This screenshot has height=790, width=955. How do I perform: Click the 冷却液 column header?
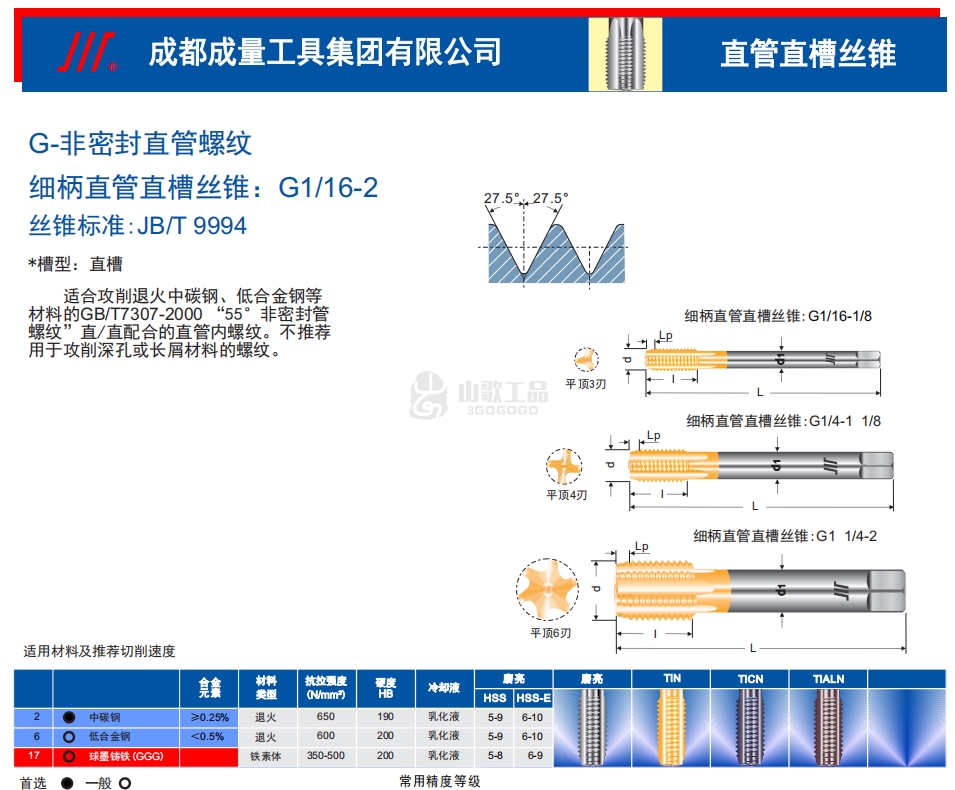tap(444, 688)
